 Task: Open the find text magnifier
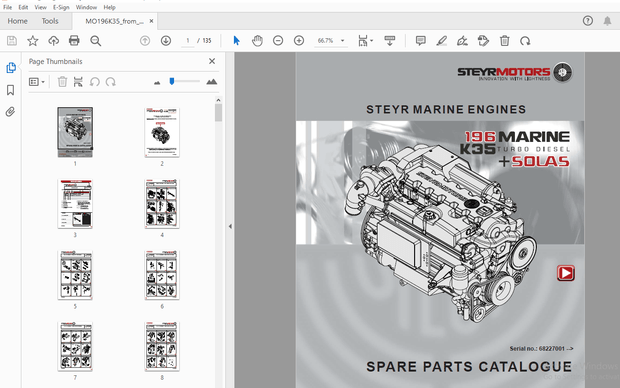click(95, 41)
